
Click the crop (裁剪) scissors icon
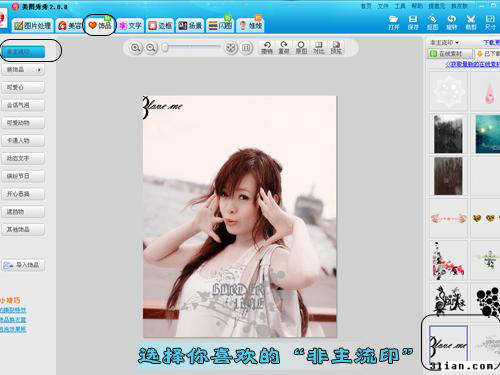pyautogui.click(x=471, y=22)
